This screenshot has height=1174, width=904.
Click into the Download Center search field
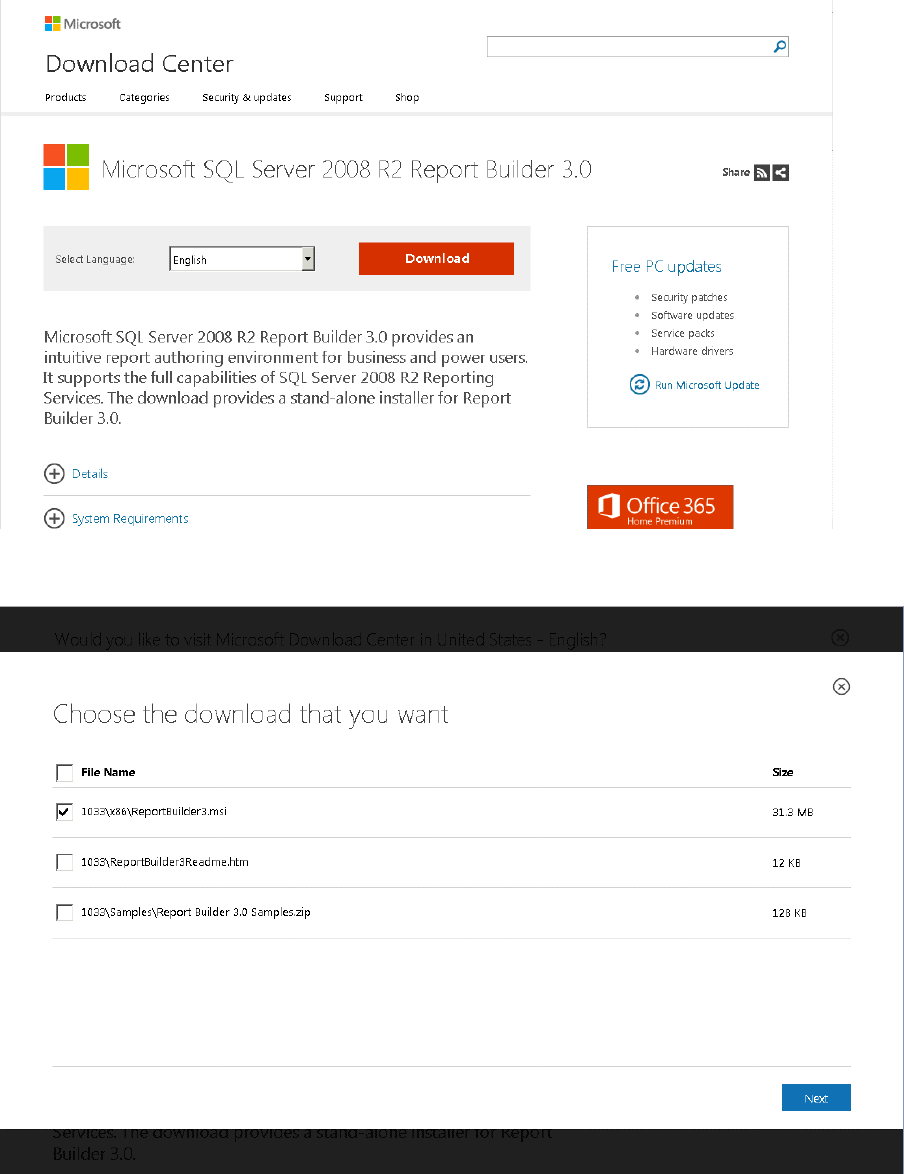pos(628,47)
